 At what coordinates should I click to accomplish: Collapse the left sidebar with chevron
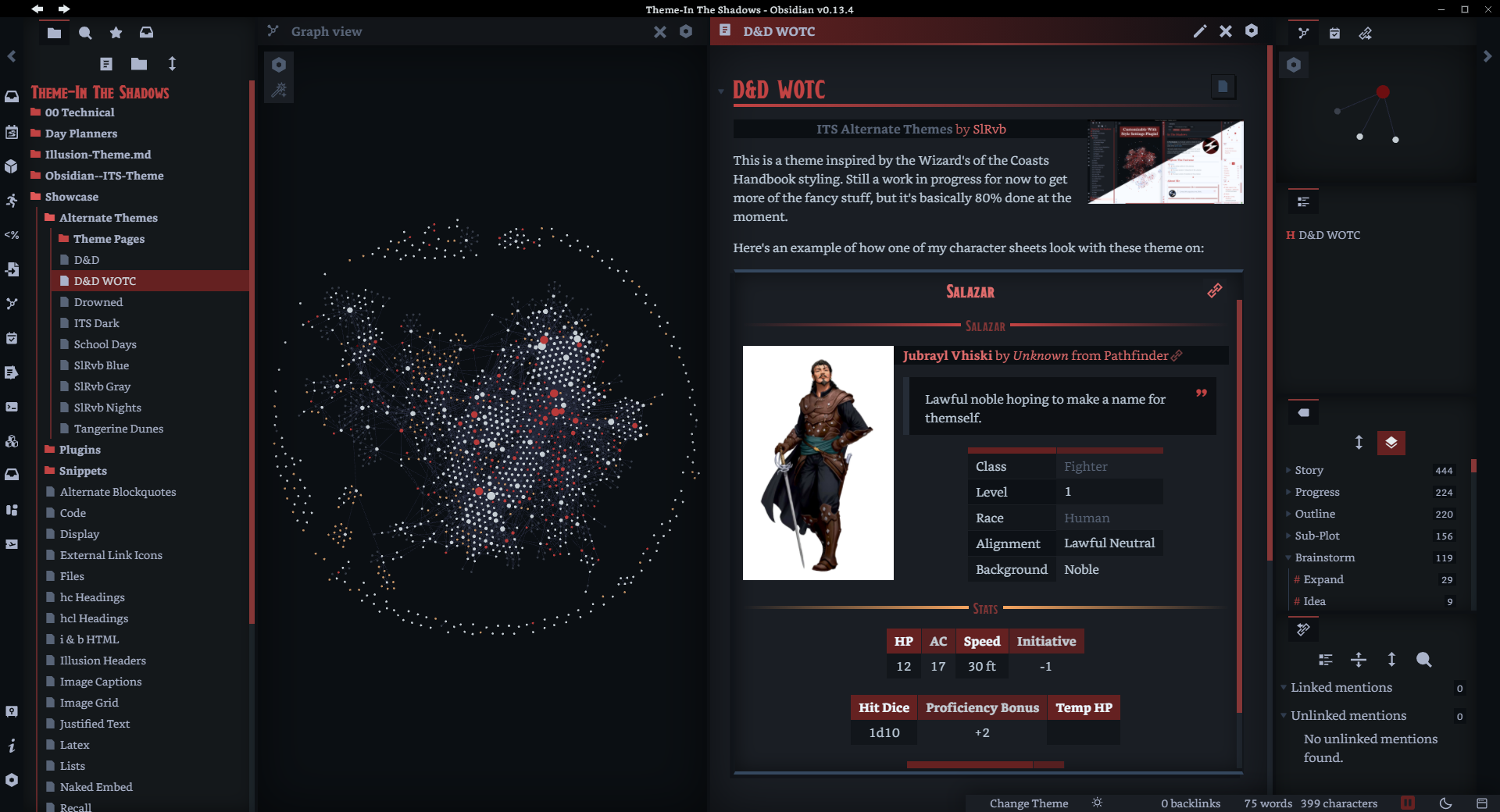(x=12, y=56)
